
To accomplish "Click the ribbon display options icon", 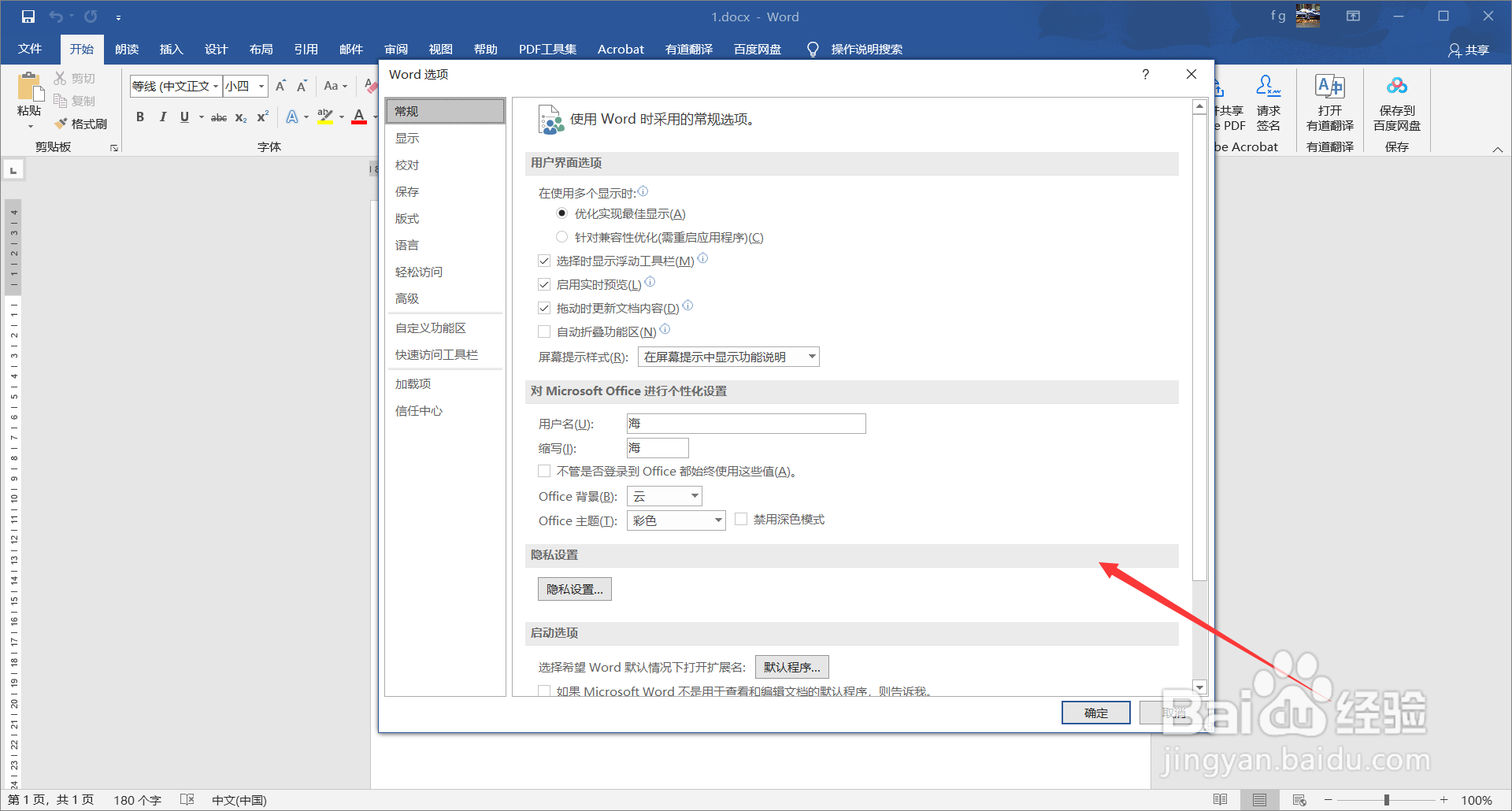I will click(1353, 17).
